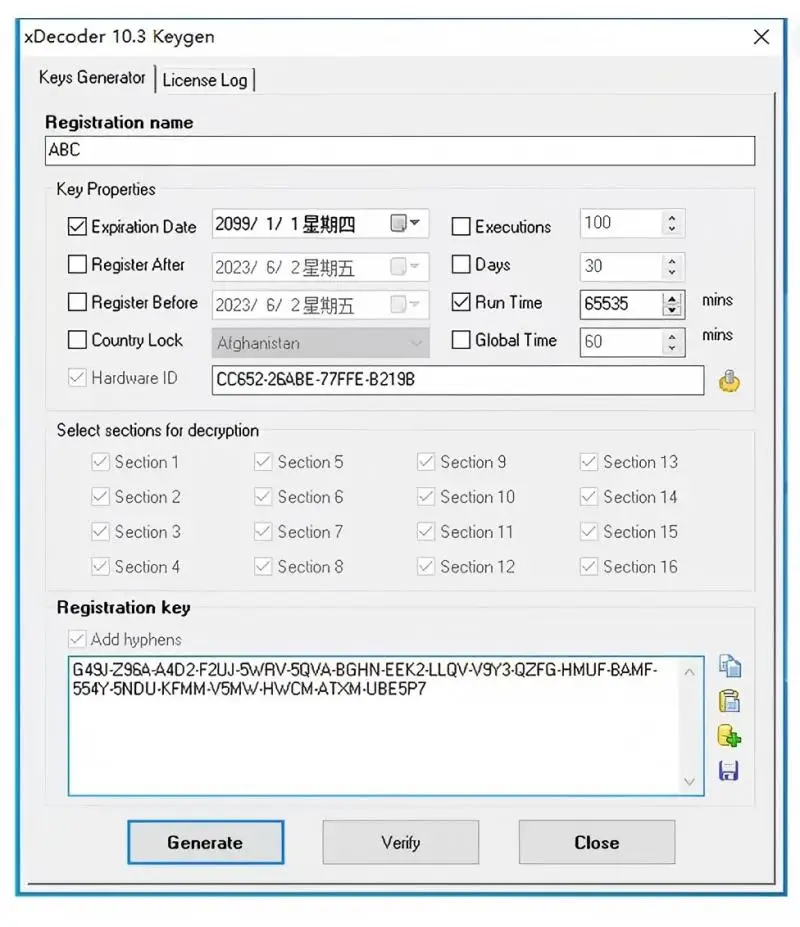Click the paste clipboard icon beside key box

pyautogui.click(x=730, y=701)
